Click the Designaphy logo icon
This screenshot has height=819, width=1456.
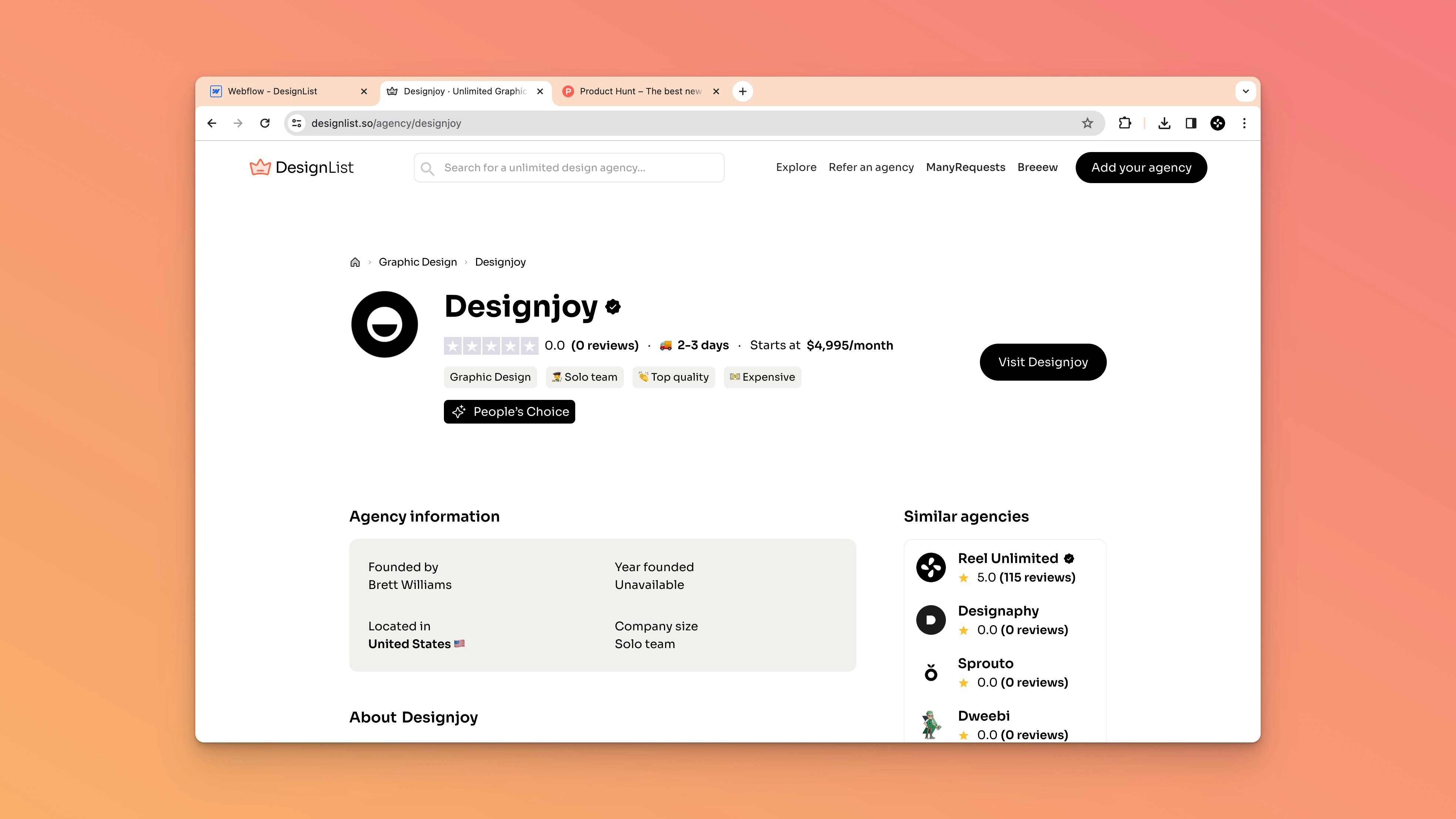pyautogui.click(x=931, y=620)
